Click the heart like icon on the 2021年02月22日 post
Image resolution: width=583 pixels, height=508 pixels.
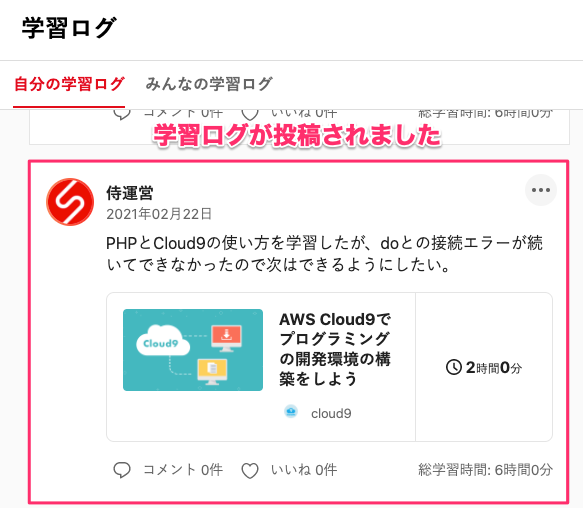point(250,470)
